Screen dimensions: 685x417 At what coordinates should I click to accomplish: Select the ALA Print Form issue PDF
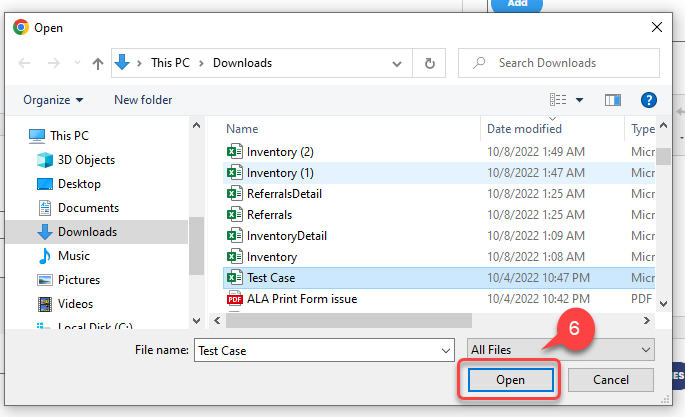click(x=439, y=299)
